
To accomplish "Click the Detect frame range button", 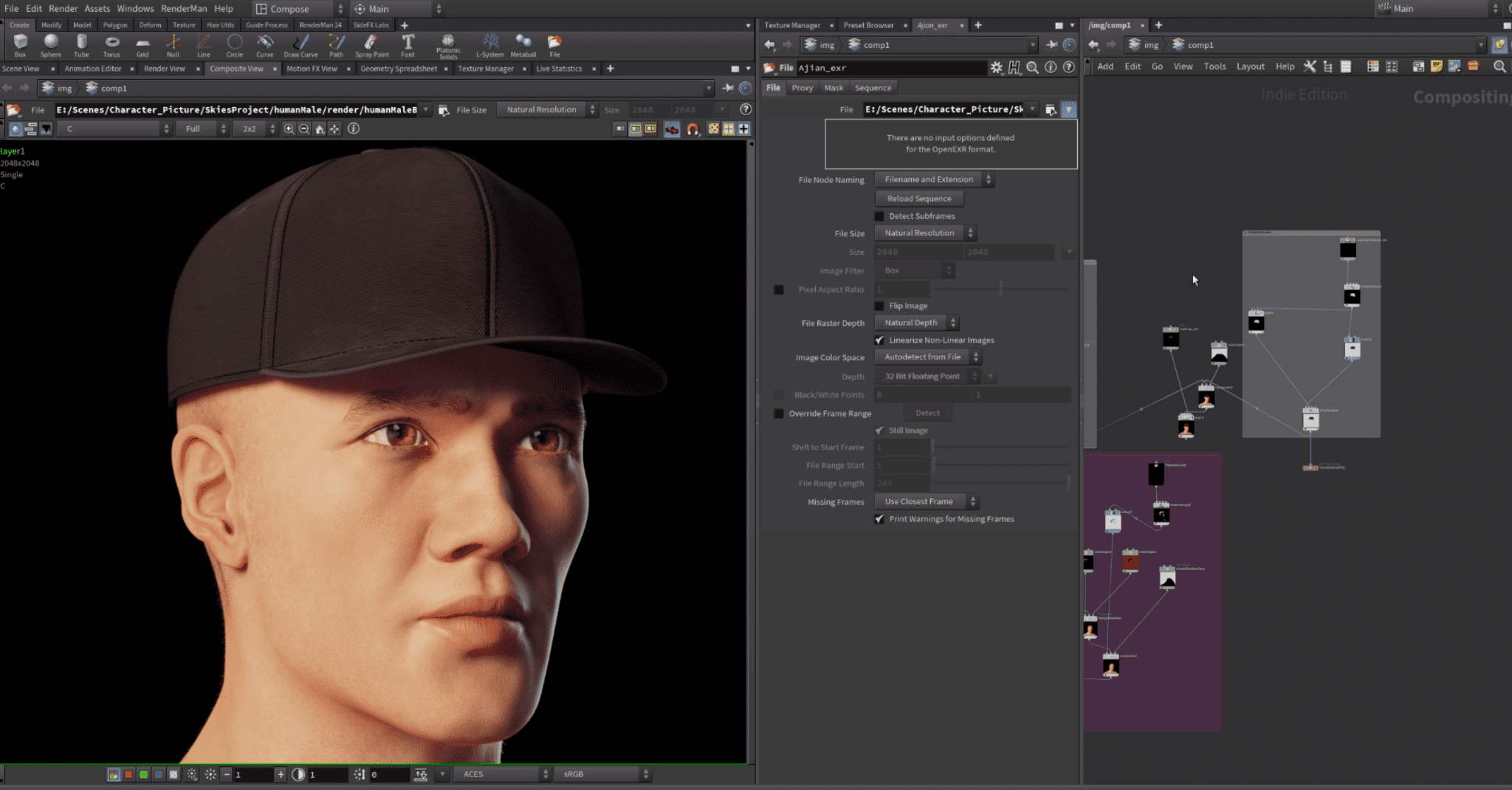I will pyautogui.click(x=927, y=413).
